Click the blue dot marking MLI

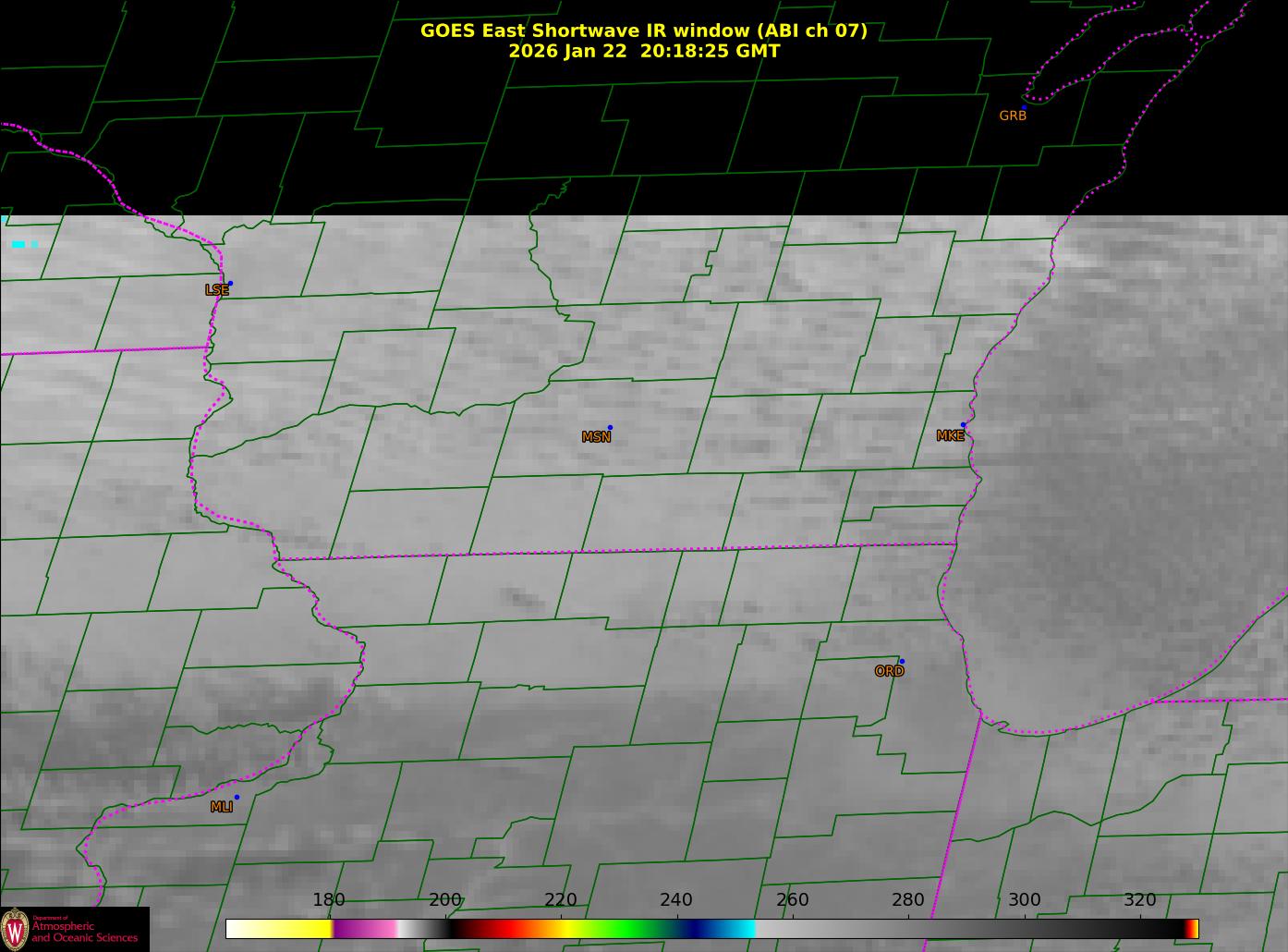coord(237,797)
